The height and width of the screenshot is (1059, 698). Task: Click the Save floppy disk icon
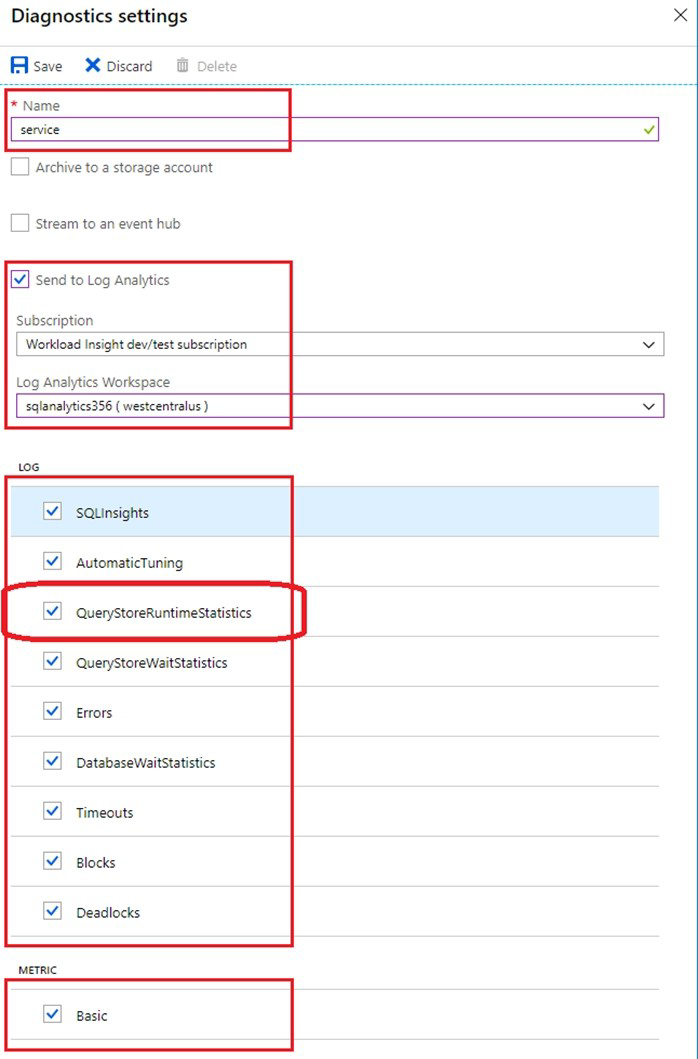(x=20, y=66)
